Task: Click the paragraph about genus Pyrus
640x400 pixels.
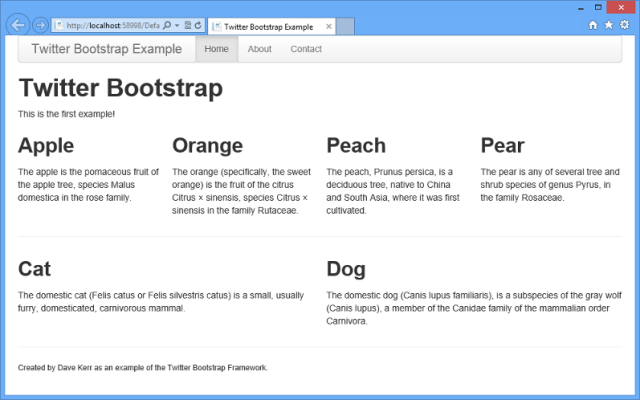Action: (550, 185)
